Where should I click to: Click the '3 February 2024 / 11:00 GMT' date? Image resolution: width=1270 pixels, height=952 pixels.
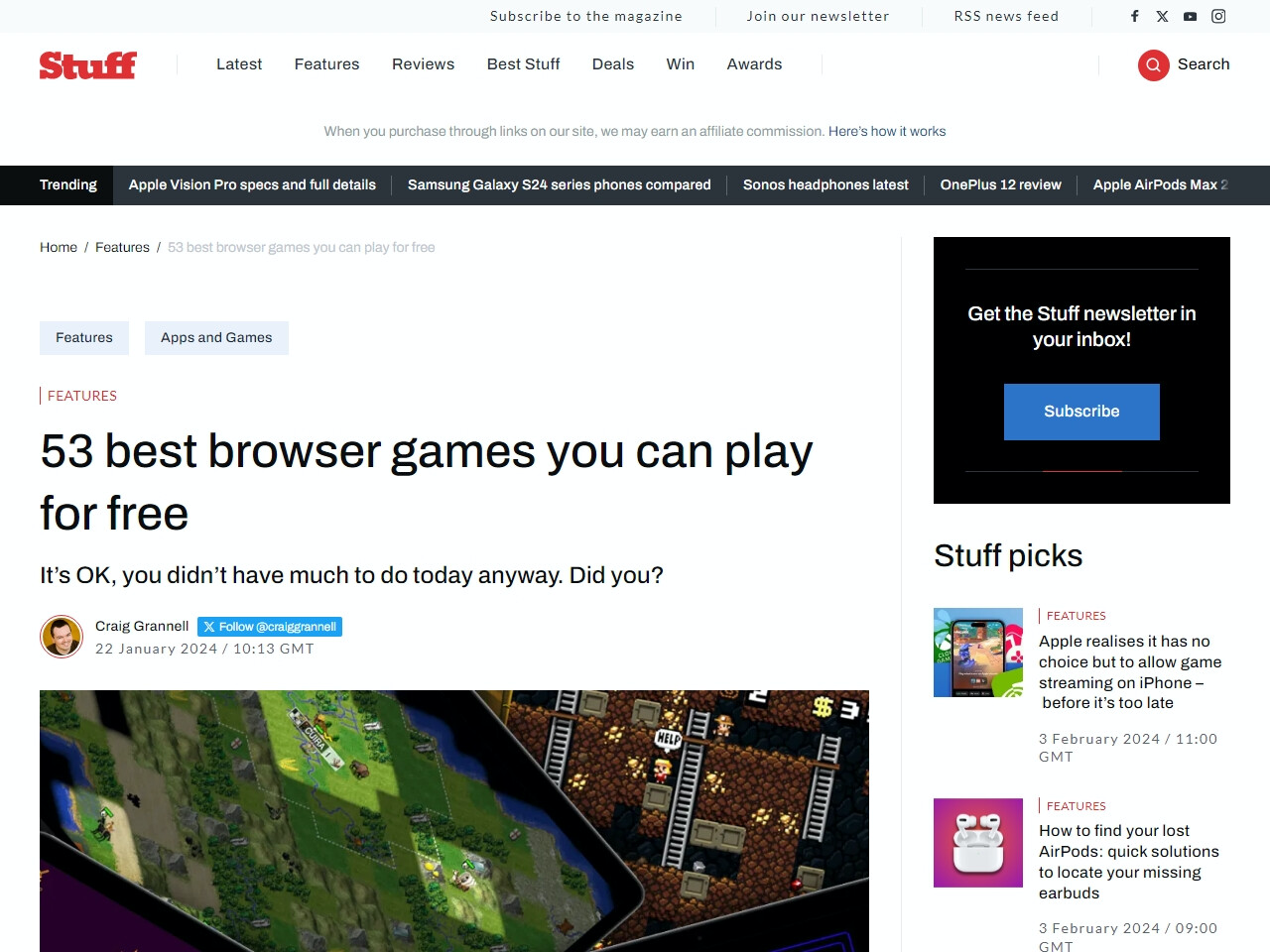[1128, 748]
